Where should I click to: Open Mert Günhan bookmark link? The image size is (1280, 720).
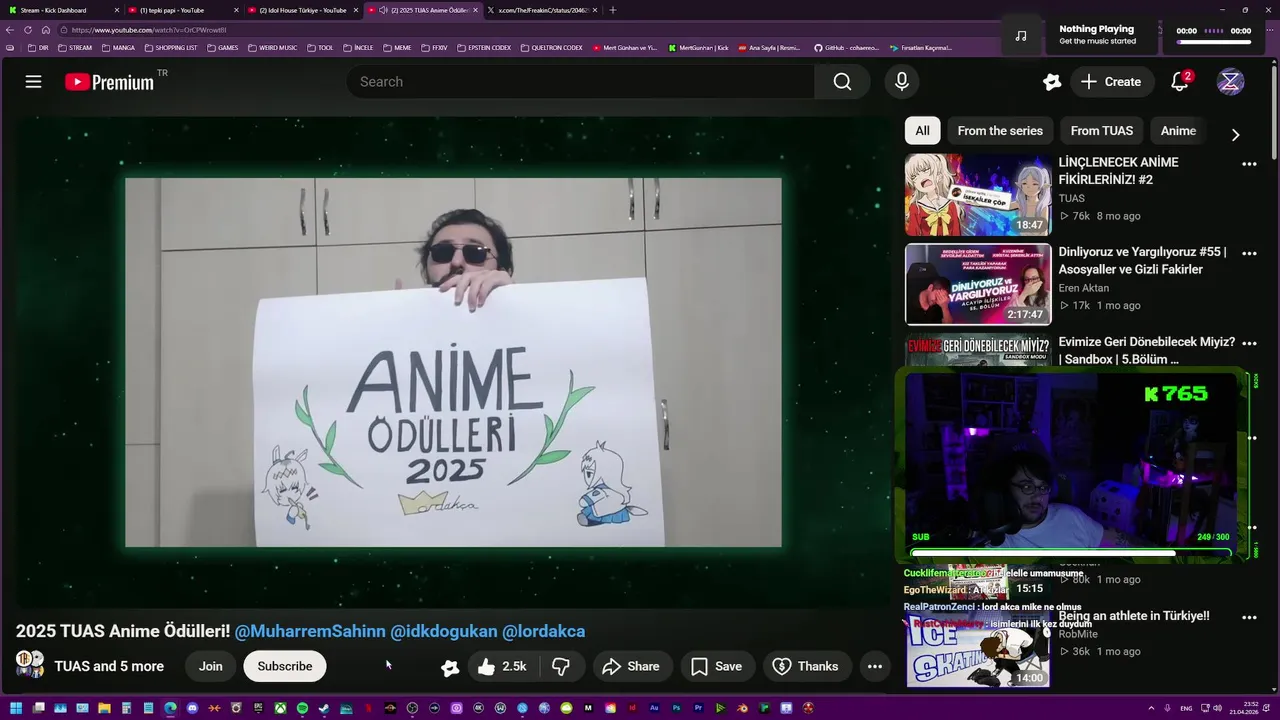point(625,48)
